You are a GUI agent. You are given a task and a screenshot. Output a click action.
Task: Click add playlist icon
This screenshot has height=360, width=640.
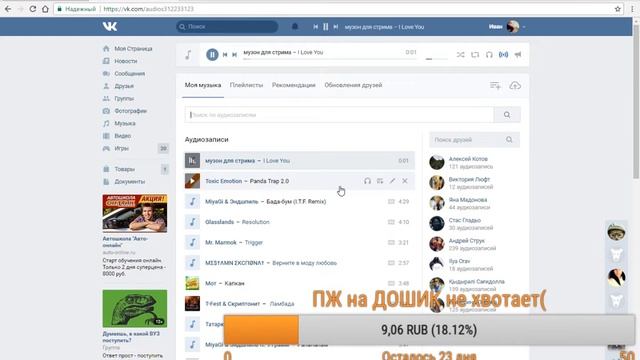pos(495,85)
